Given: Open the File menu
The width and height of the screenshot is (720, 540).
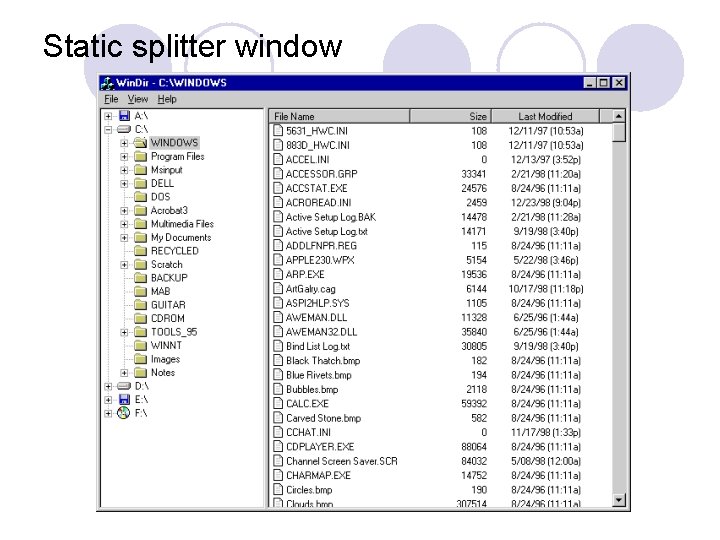Looking at the screenshot, I should 111,99.
